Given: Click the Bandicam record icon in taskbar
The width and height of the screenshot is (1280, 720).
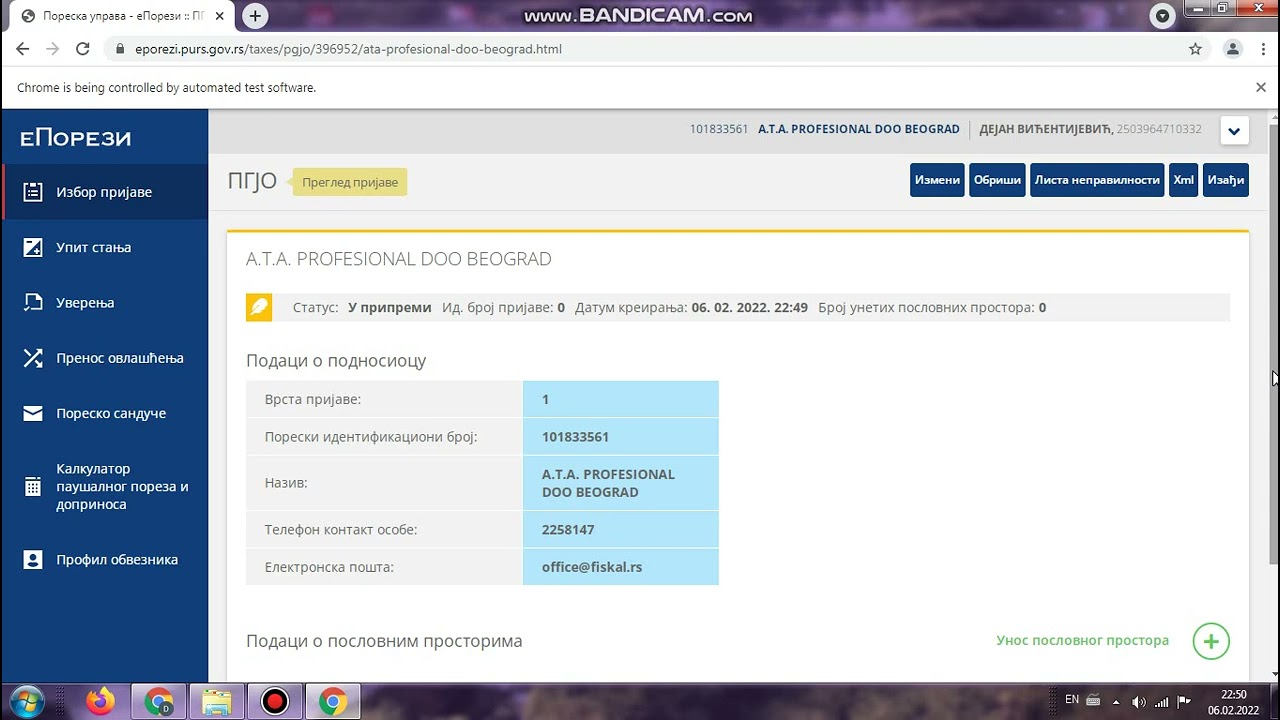Looking at the screenshot, I should [x=274, y=701].
